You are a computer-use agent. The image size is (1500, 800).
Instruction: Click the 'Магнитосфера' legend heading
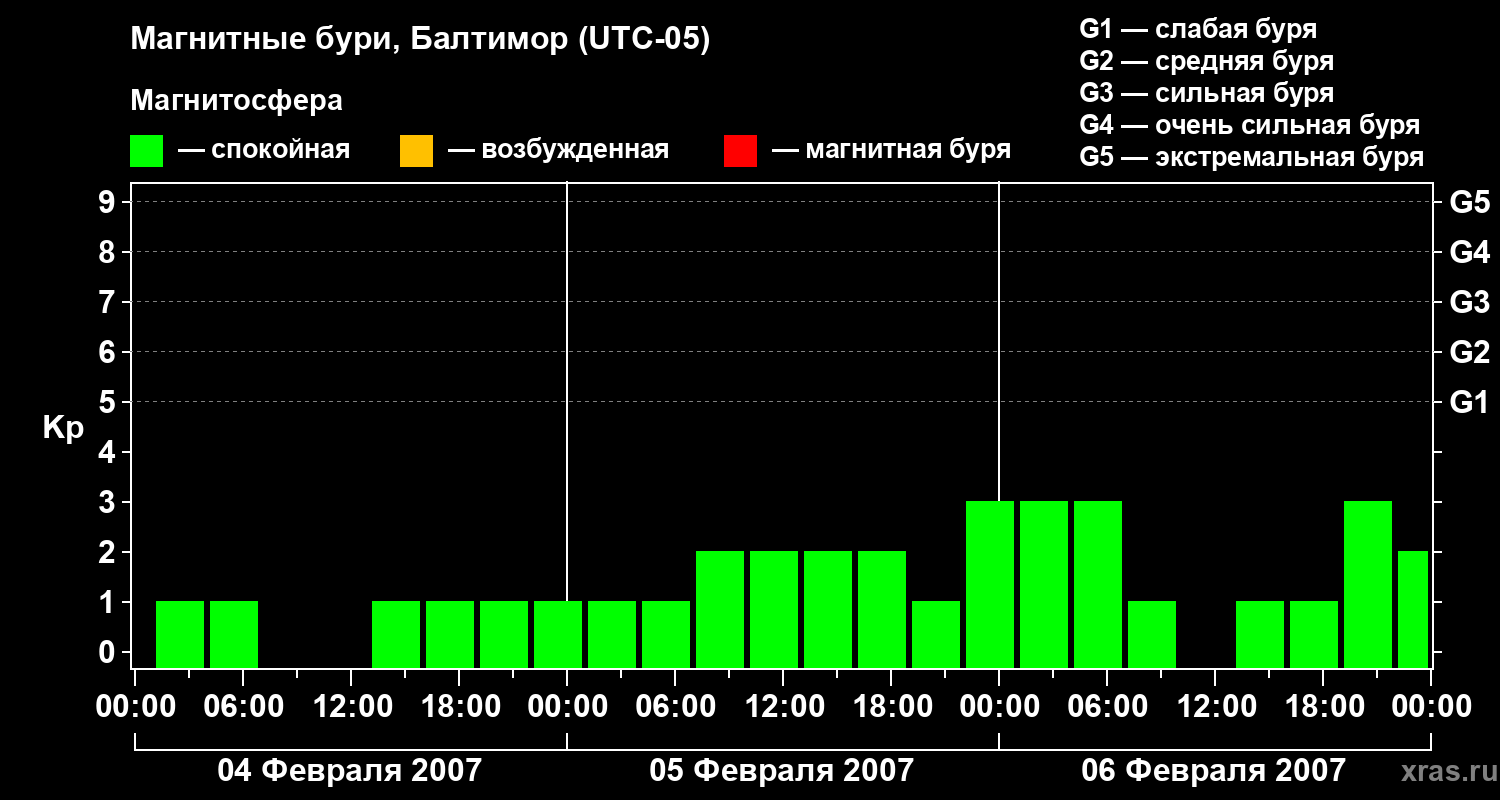[x=236, y=101]
